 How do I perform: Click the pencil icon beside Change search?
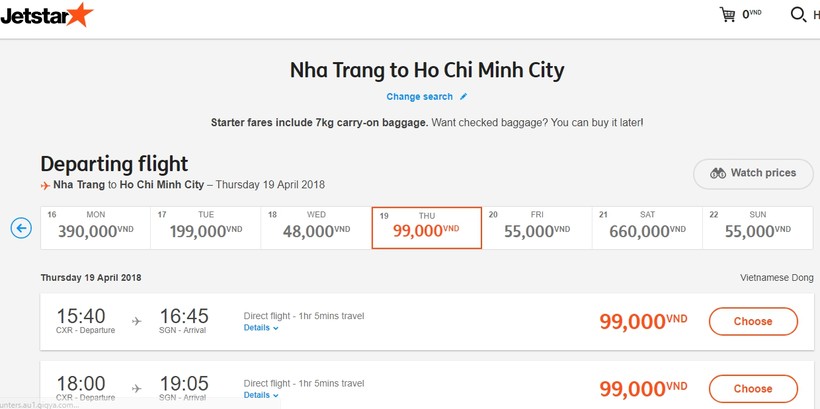(x=464, y=97)
